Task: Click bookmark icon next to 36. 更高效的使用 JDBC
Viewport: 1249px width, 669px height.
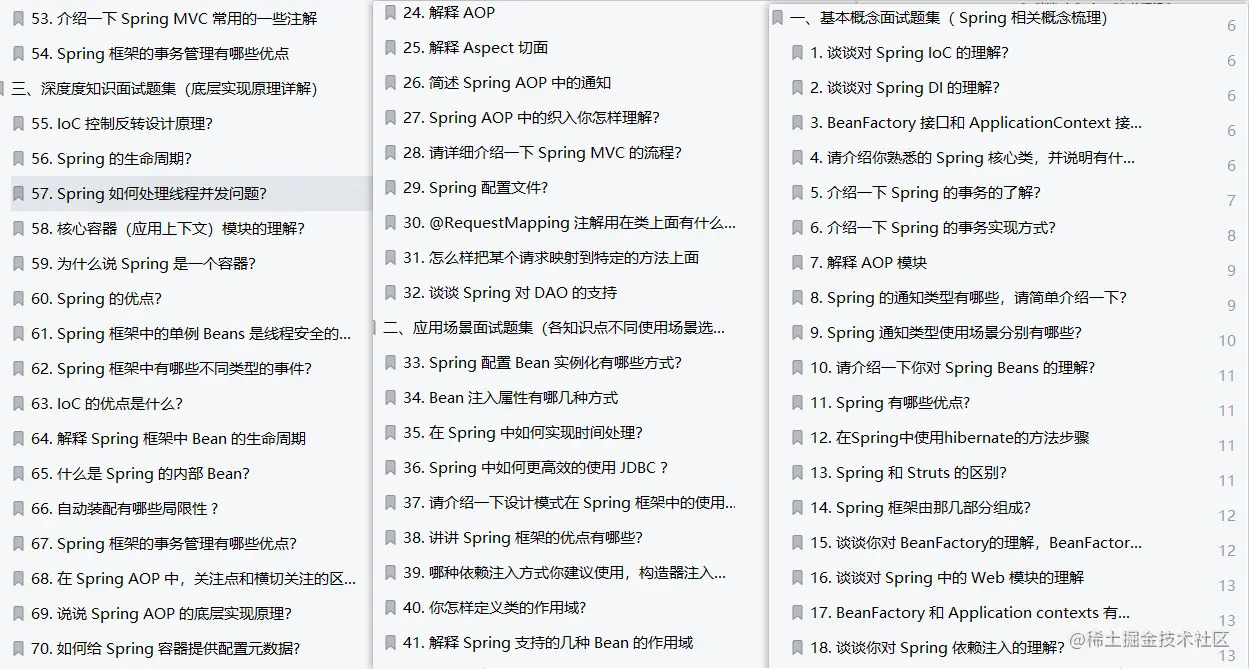Action: click(x=390, y=468)
